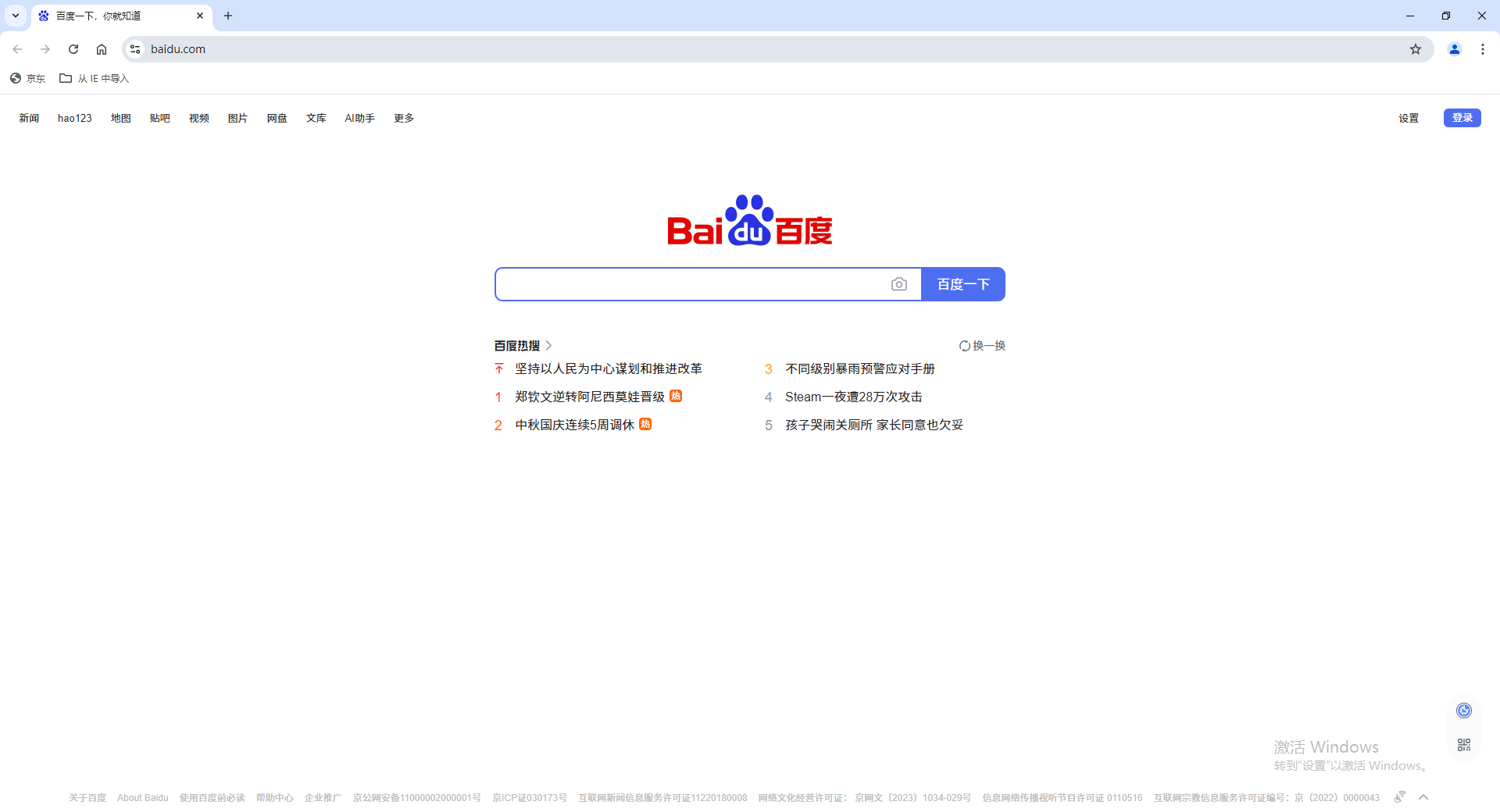Open a new tab with plus icon

(x=228, y=16)
